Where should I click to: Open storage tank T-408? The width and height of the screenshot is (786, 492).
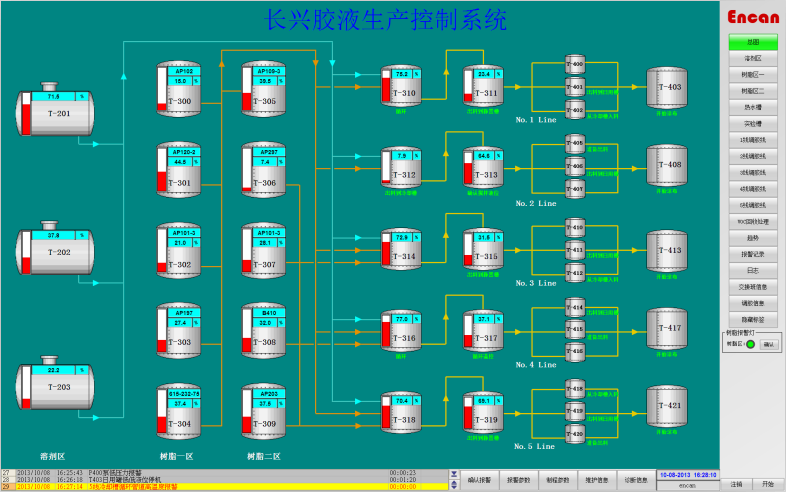tap(667, 166)
